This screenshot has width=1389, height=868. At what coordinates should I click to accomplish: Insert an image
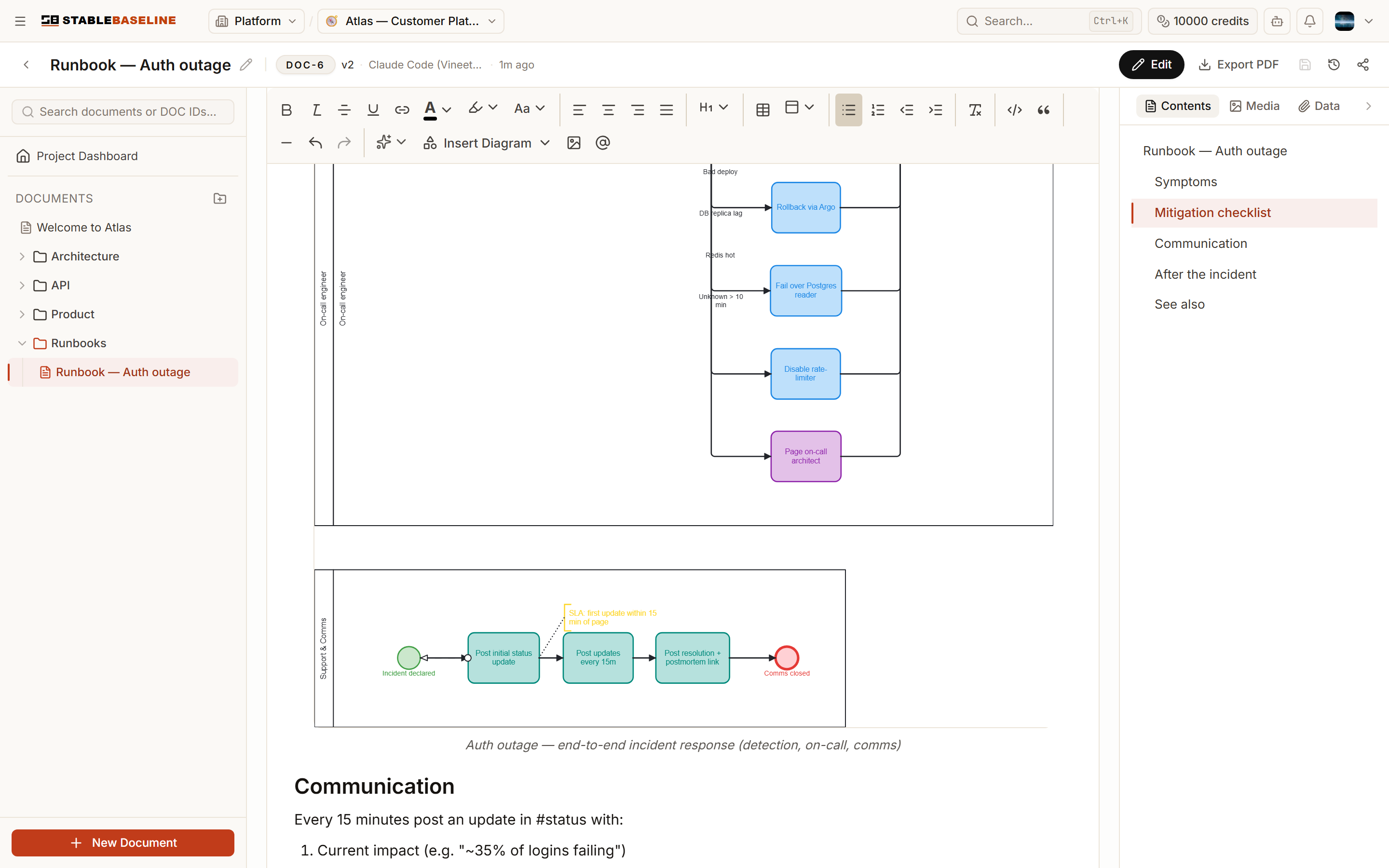point(574,143)
